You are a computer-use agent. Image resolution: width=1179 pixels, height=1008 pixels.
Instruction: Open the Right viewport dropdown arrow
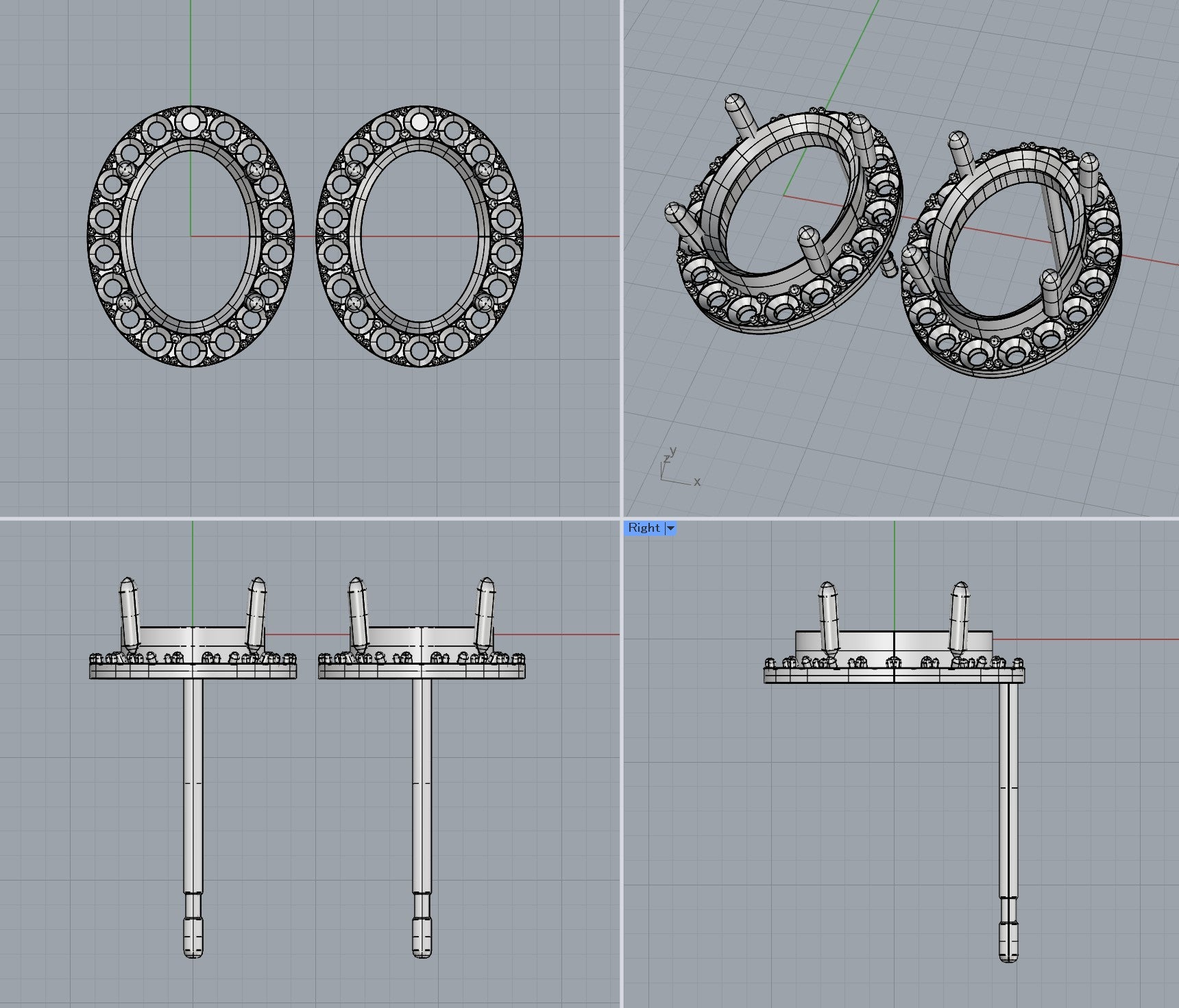point(670,528)
